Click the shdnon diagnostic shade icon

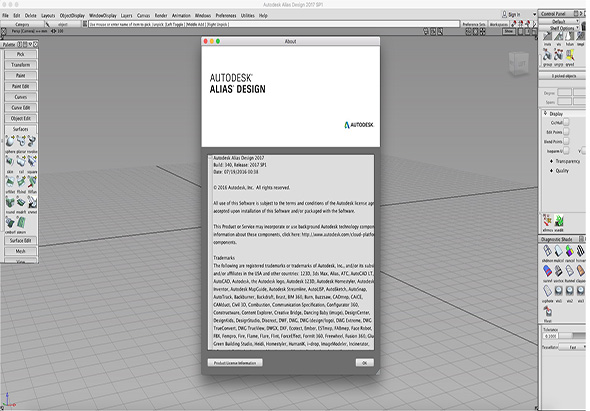[547, 251]
